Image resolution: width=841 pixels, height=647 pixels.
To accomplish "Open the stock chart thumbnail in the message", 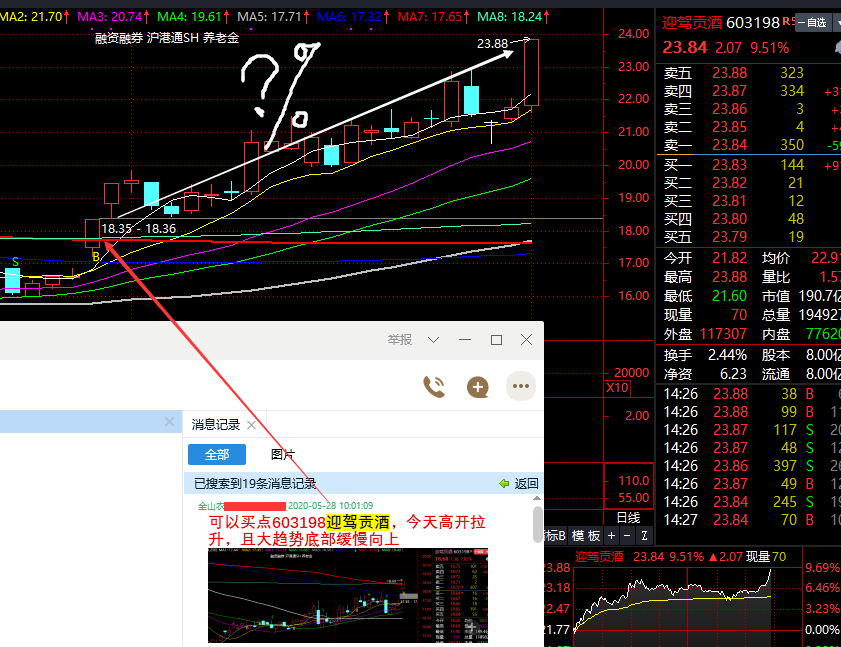I will [348, 595].
